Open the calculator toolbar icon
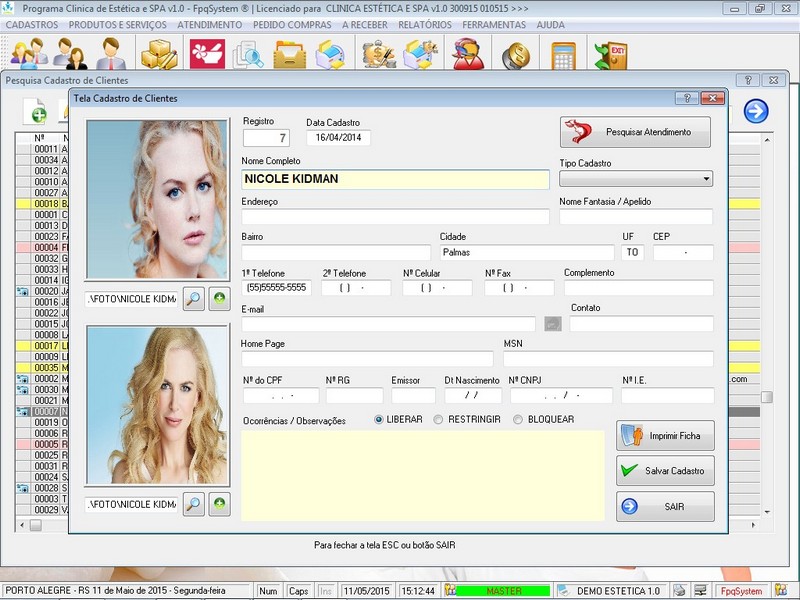This screenshot has width=800, height=600. [x=564, y=53]
